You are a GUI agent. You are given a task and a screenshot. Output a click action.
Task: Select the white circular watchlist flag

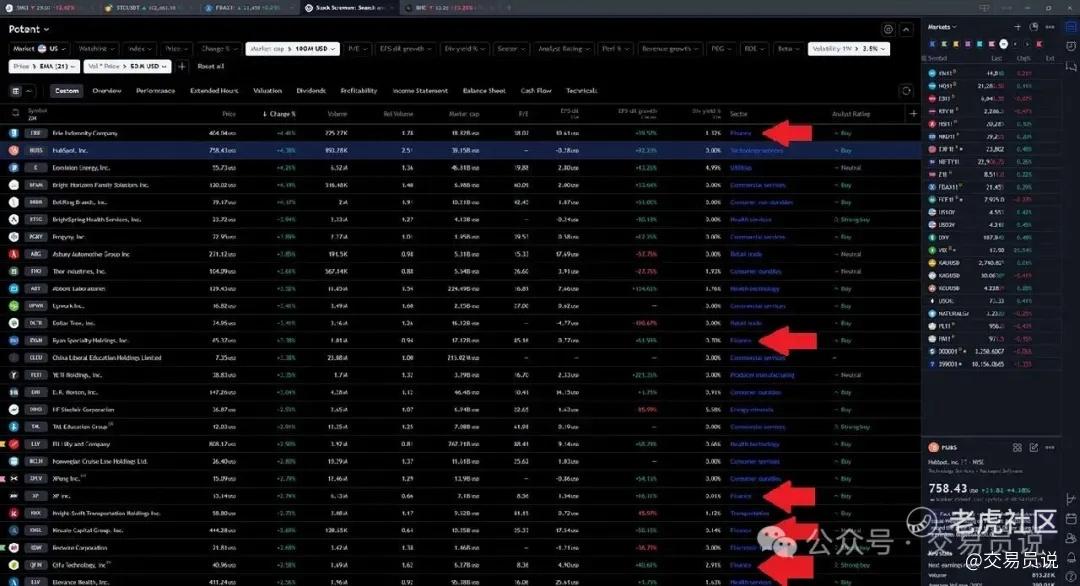[x=1004, y=43]
